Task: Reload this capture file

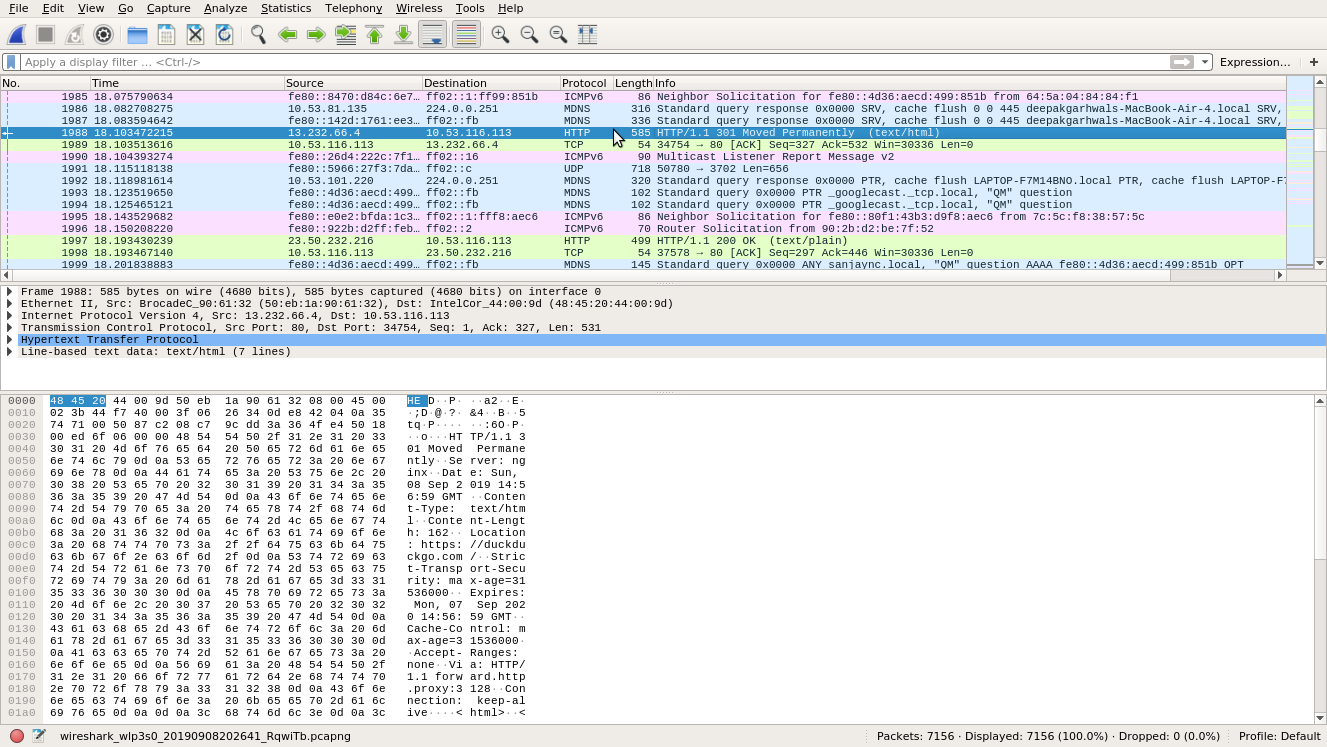Action: coord(224,34)
